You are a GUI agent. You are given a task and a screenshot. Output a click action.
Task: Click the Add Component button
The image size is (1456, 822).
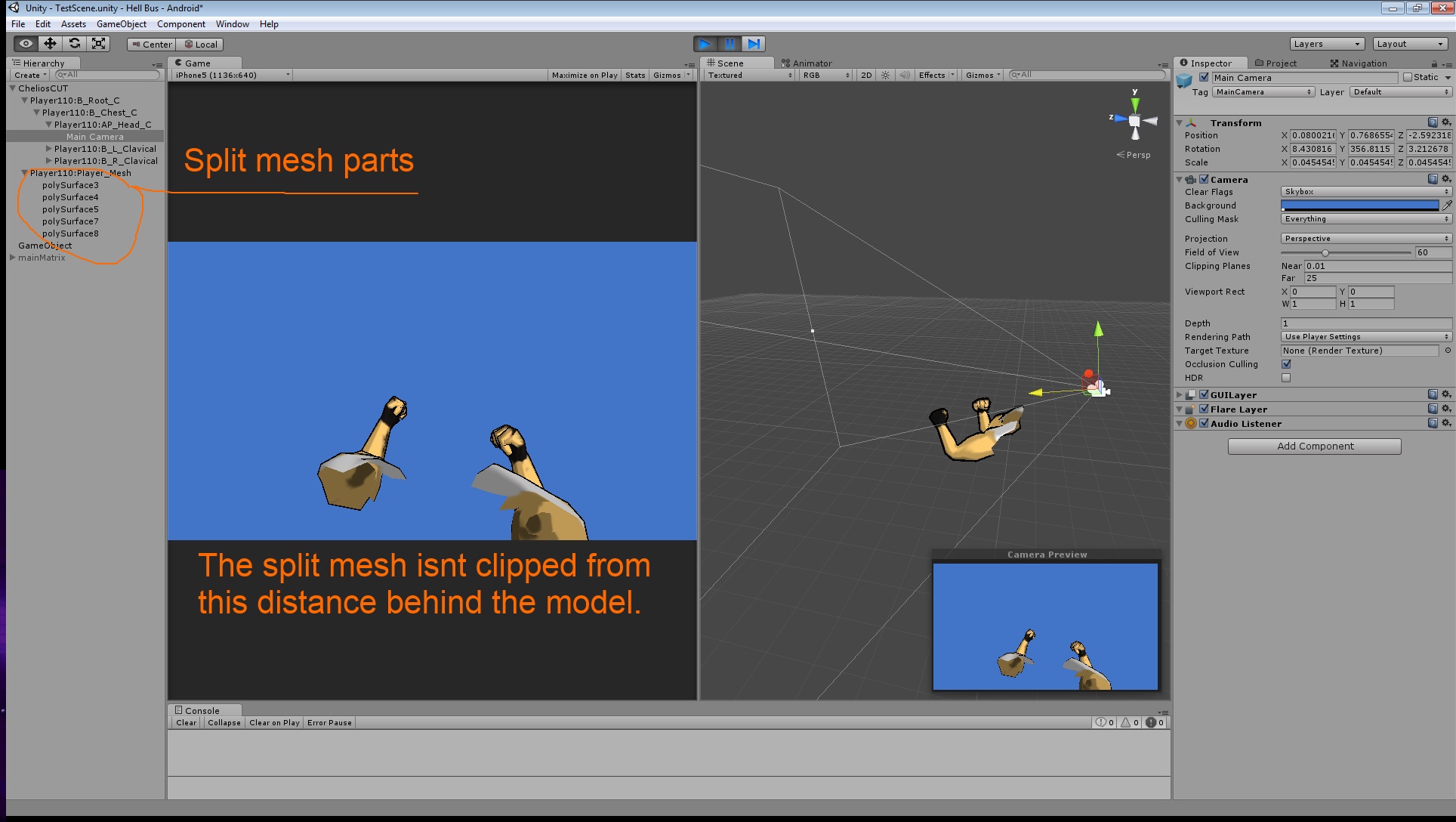tap(1314, 446)
